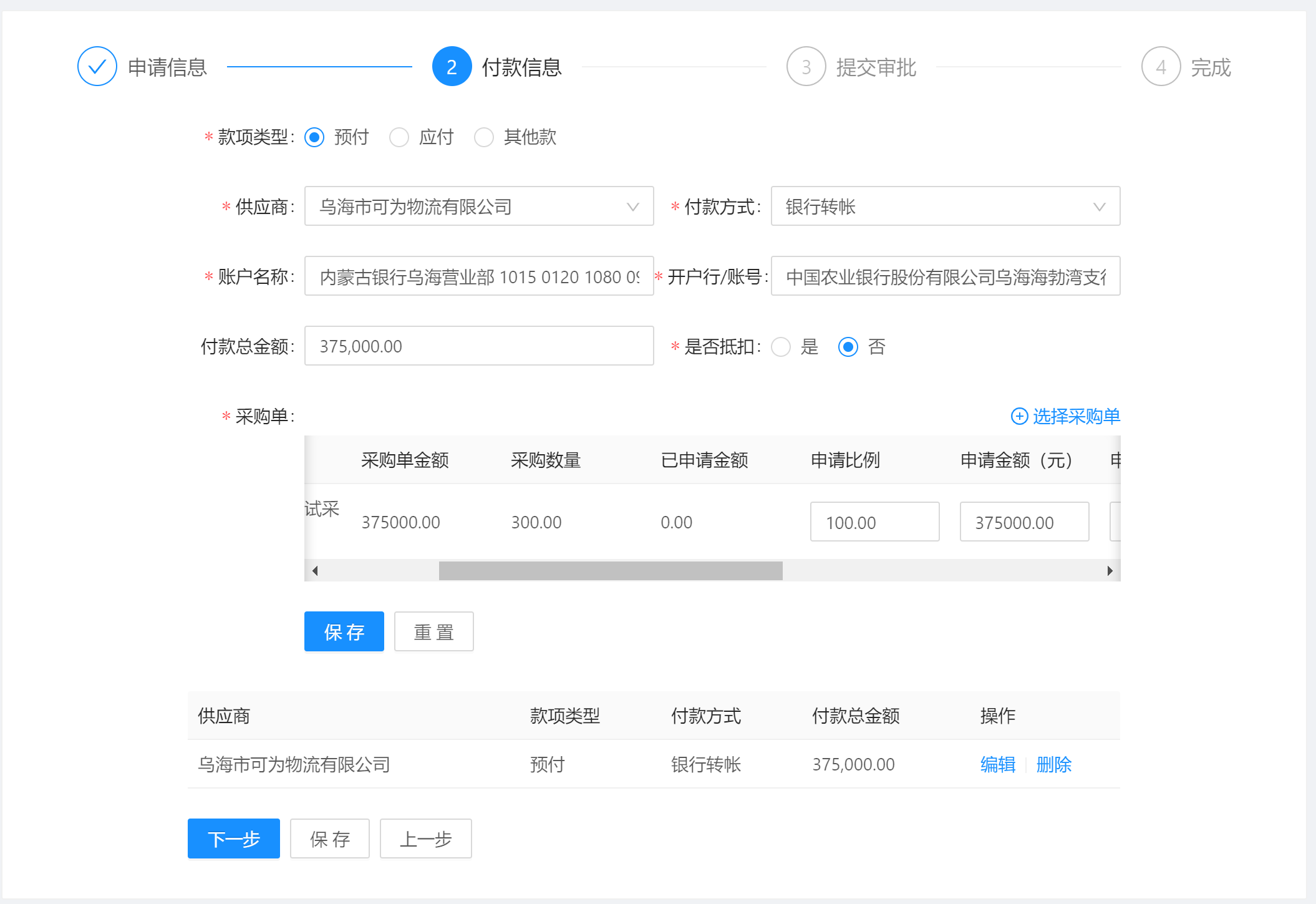This screenshot has height=904, width=1316.
Task: Click the step 3 circle for 提交审批
Action: pos(806,67)
